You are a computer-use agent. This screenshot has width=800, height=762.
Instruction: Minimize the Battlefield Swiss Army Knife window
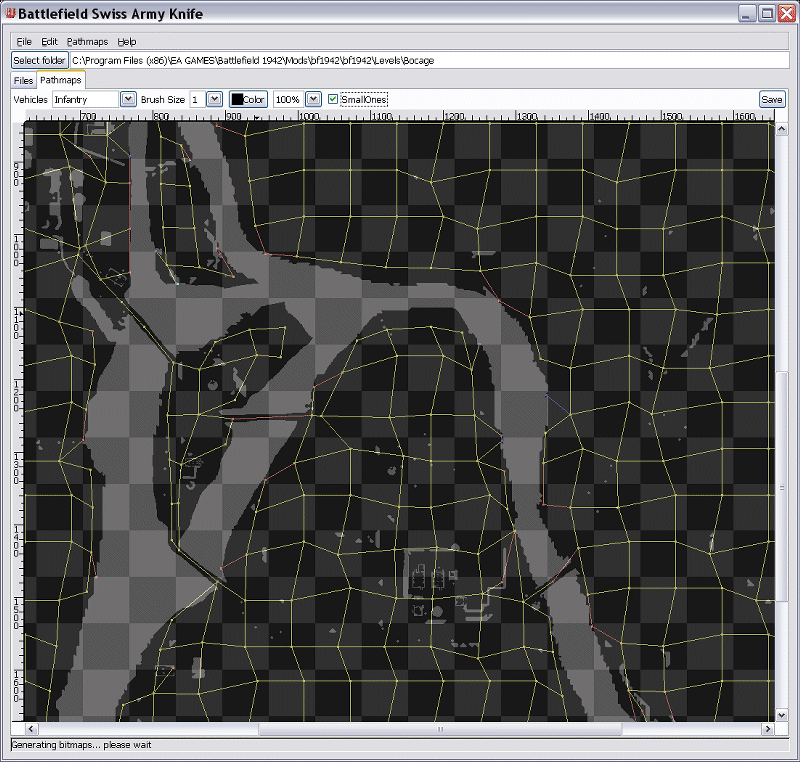click(746, 13)
